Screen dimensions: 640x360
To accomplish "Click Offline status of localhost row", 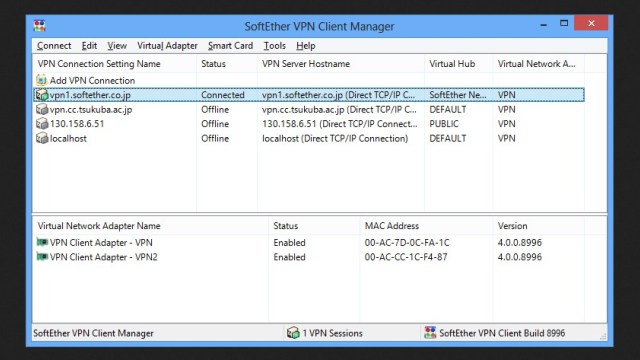I will (x=215, y=138).
